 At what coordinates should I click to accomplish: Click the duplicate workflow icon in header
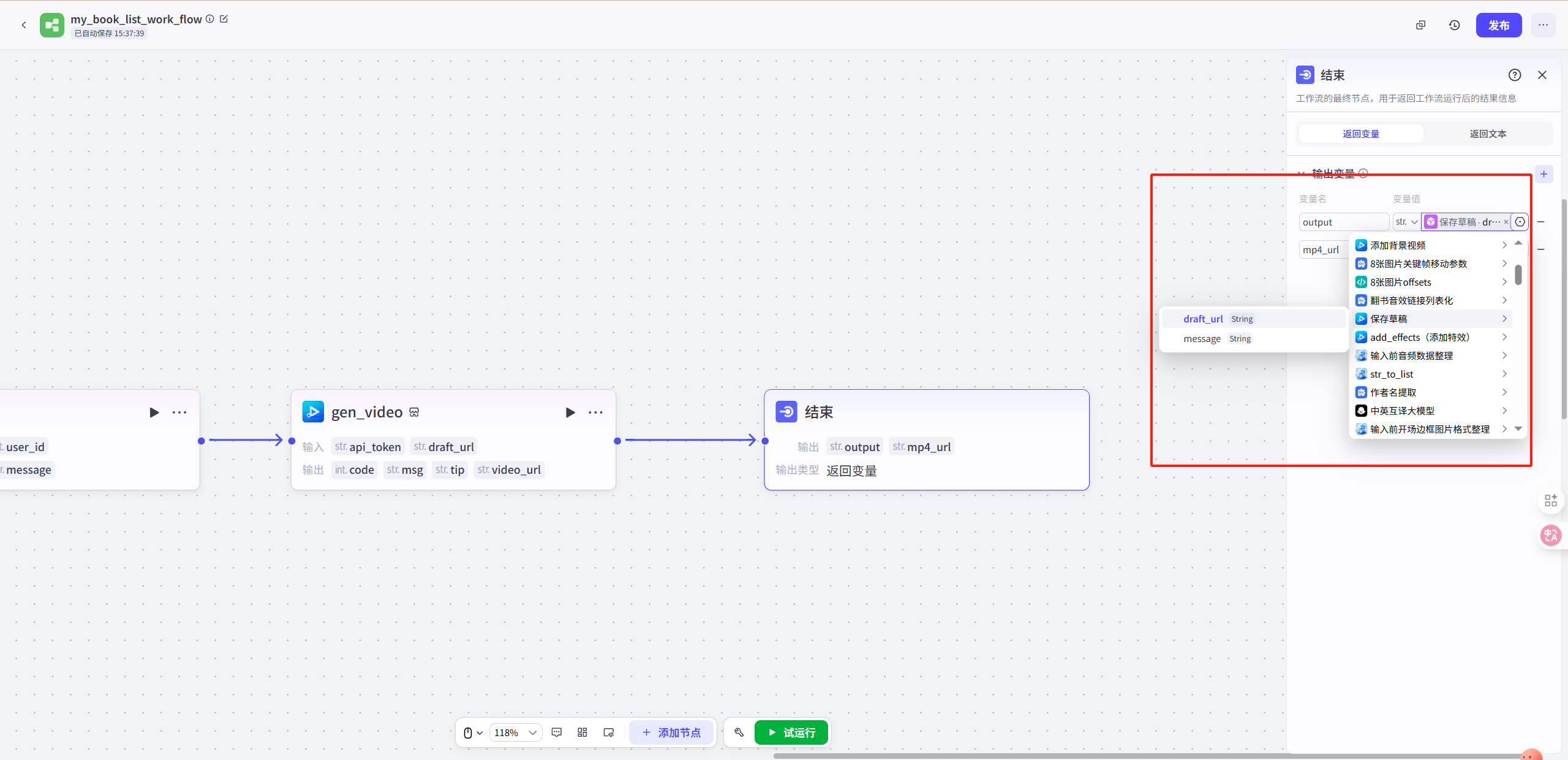point(1421,25)
